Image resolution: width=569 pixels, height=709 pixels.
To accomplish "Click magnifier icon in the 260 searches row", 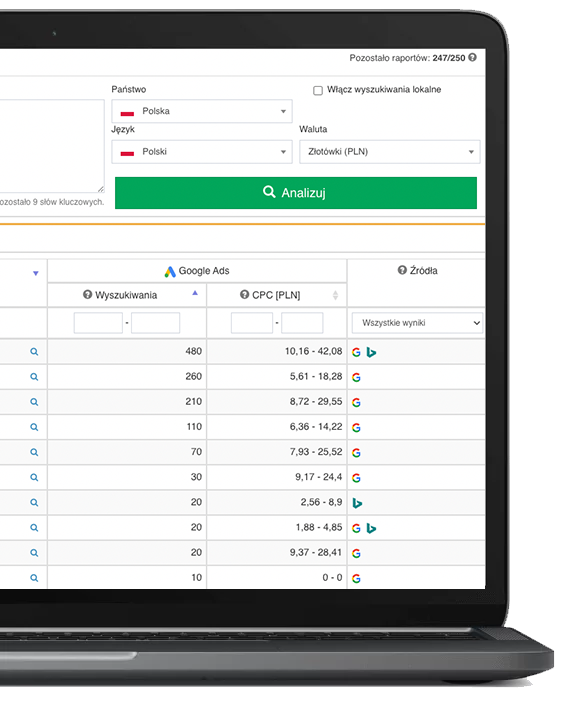I will pos(34,377).
